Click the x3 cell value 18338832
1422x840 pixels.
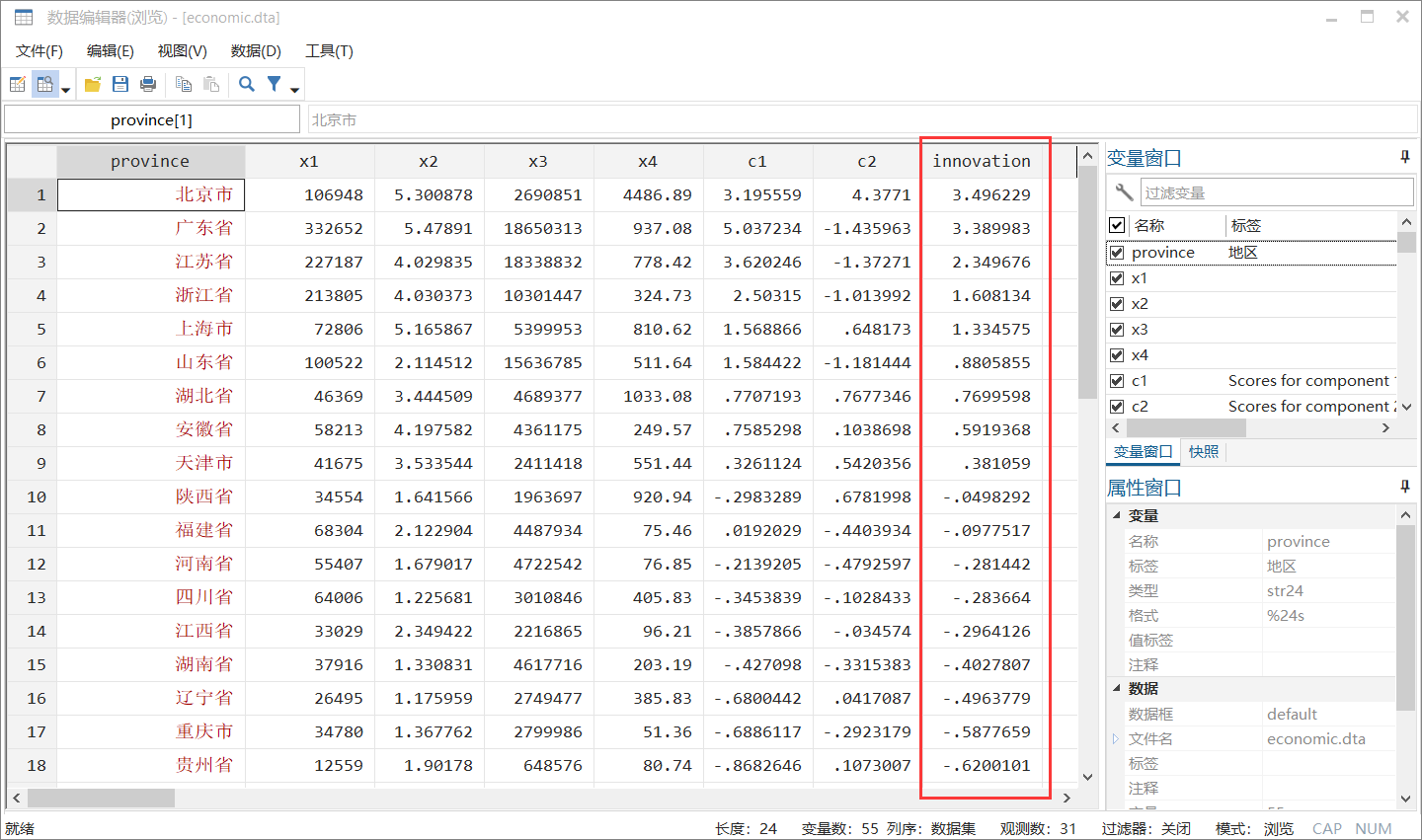[x=539, y=262]
